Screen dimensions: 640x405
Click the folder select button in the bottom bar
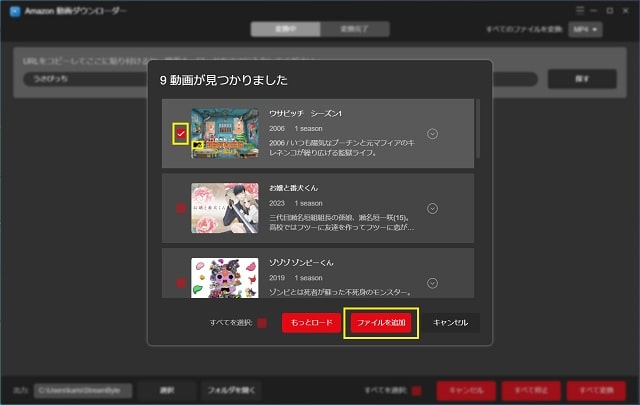coord(167,391)
